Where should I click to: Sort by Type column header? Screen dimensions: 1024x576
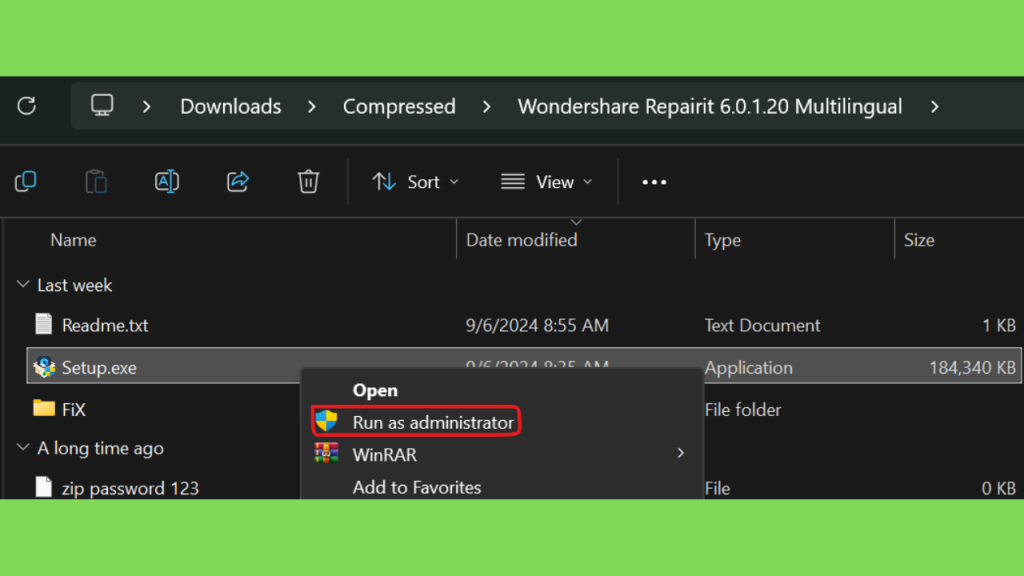click(722, 240)
